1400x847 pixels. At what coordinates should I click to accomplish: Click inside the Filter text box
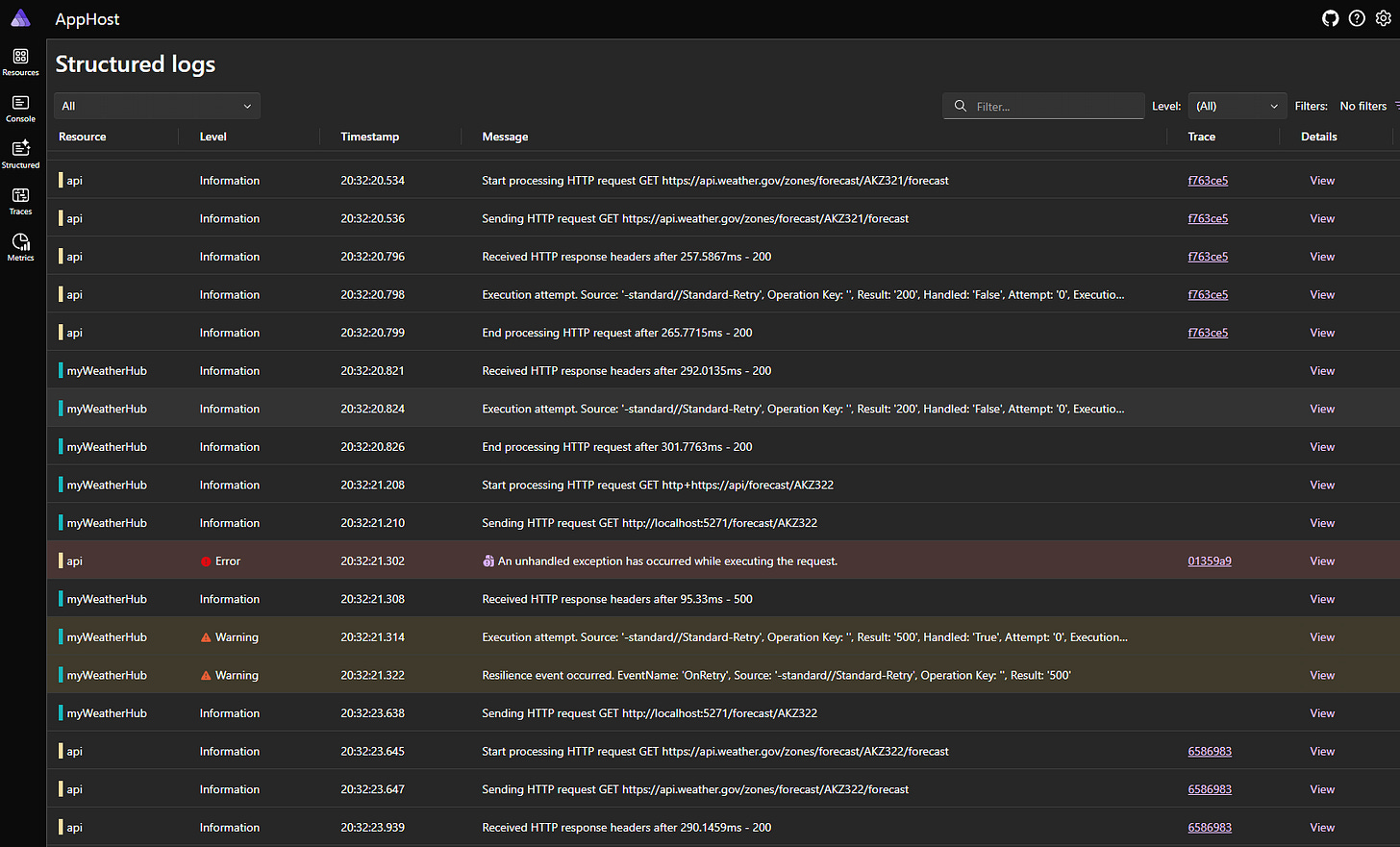1048,106
